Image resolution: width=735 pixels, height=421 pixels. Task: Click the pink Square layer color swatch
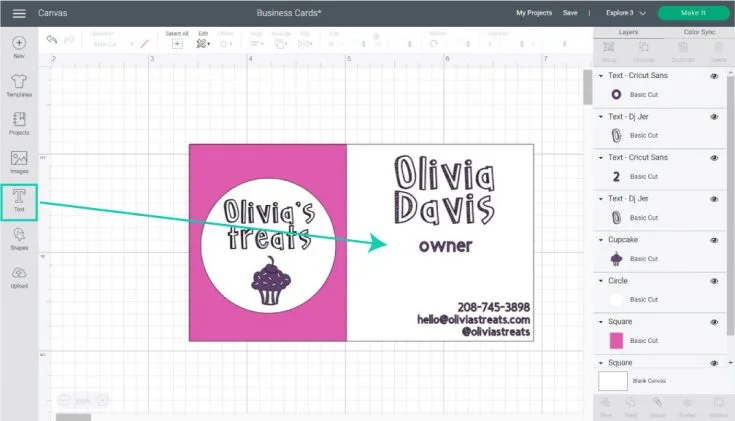[x=616, y=341]
